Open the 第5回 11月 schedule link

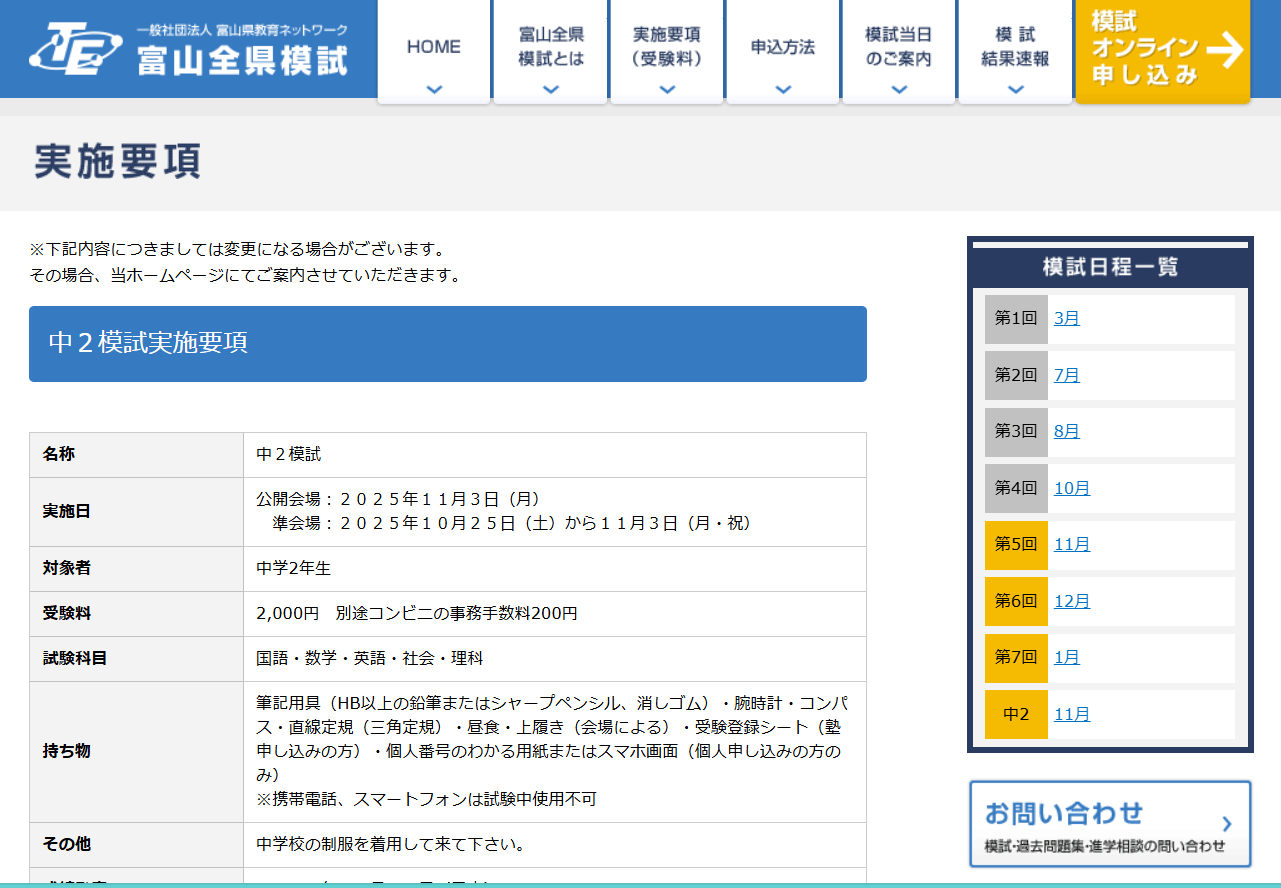[x=1071, y=545]
